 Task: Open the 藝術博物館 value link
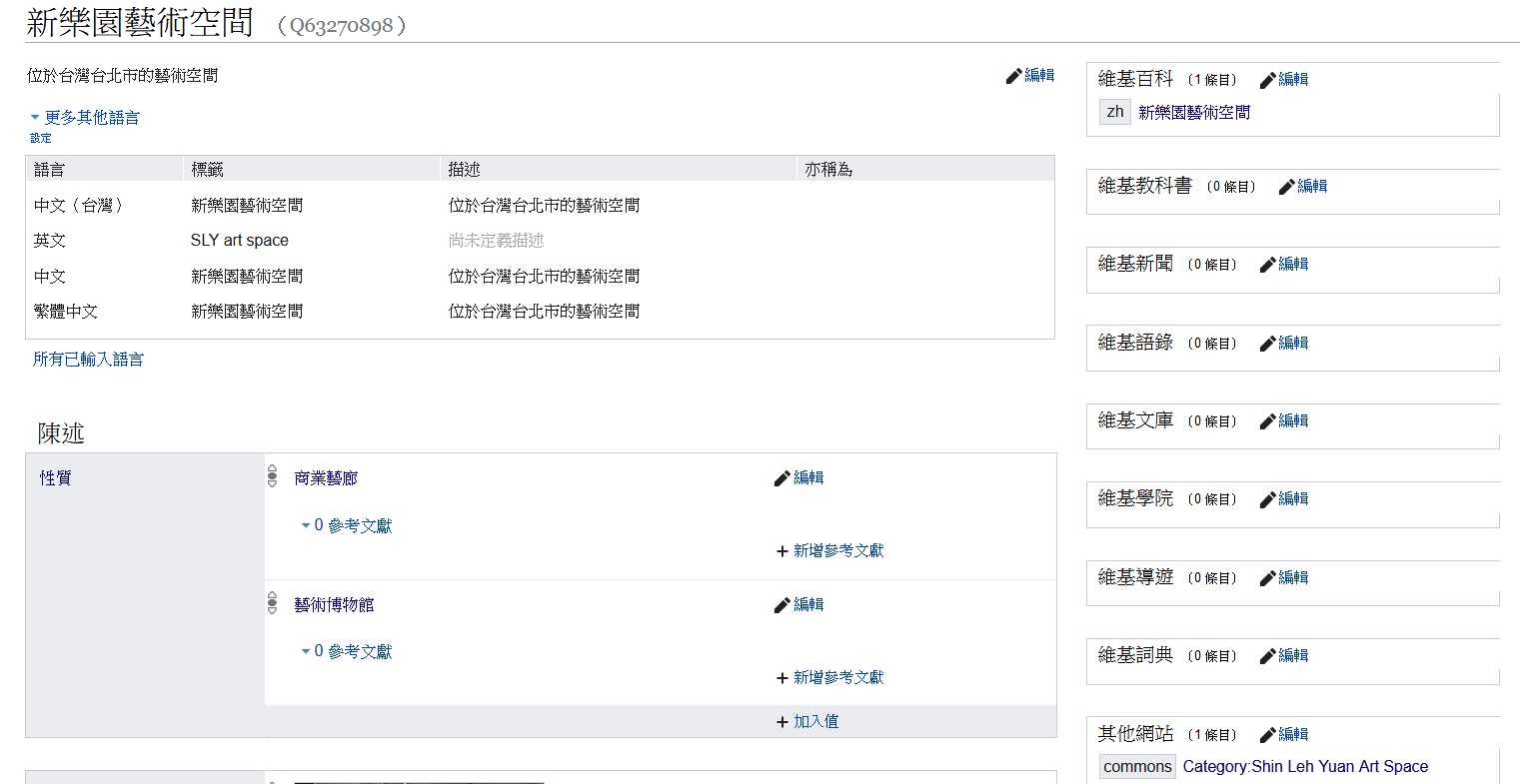click(x=334, y=605)
